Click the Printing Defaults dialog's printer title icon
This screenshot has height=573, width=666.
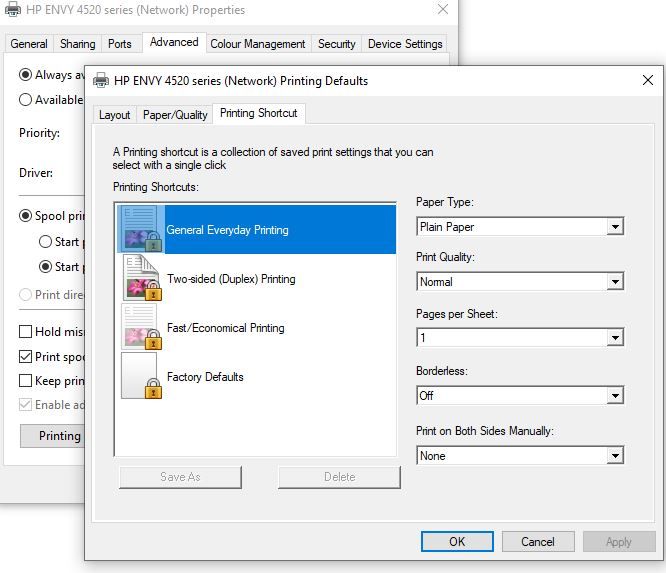click(101, 80)
